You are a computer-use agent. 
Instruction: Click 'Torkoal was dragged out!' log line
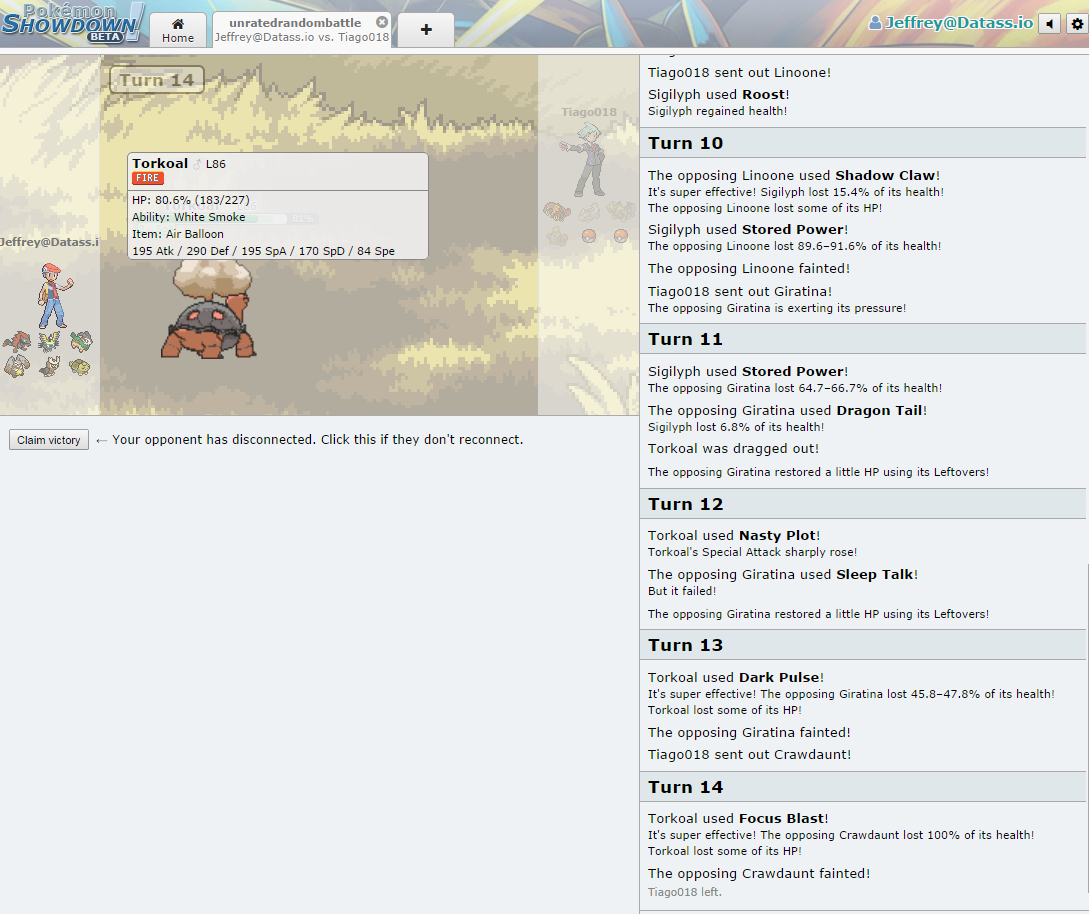(x=733, y=449)
